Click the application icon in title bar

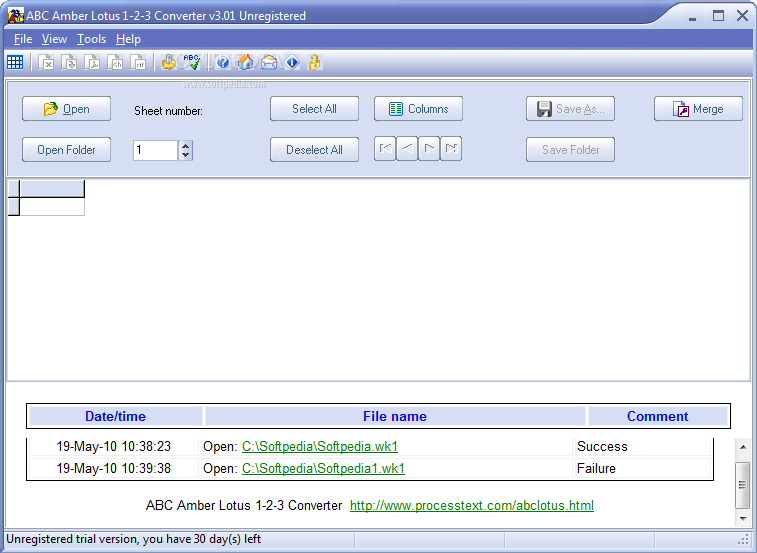coord(15,15)
